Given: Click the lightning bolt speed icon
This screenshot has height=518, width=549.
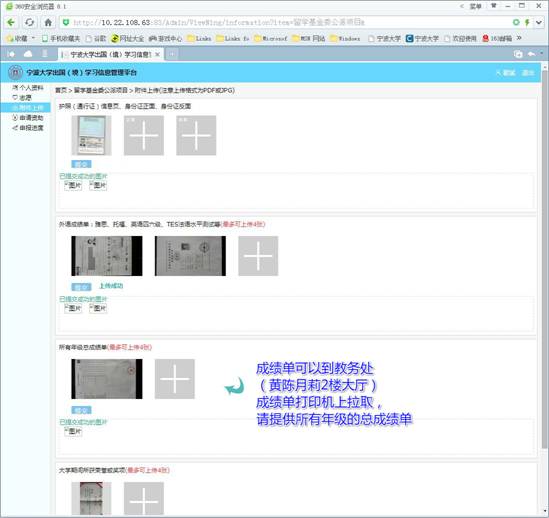Looking at the screenshot, I should tap(527, 22).
